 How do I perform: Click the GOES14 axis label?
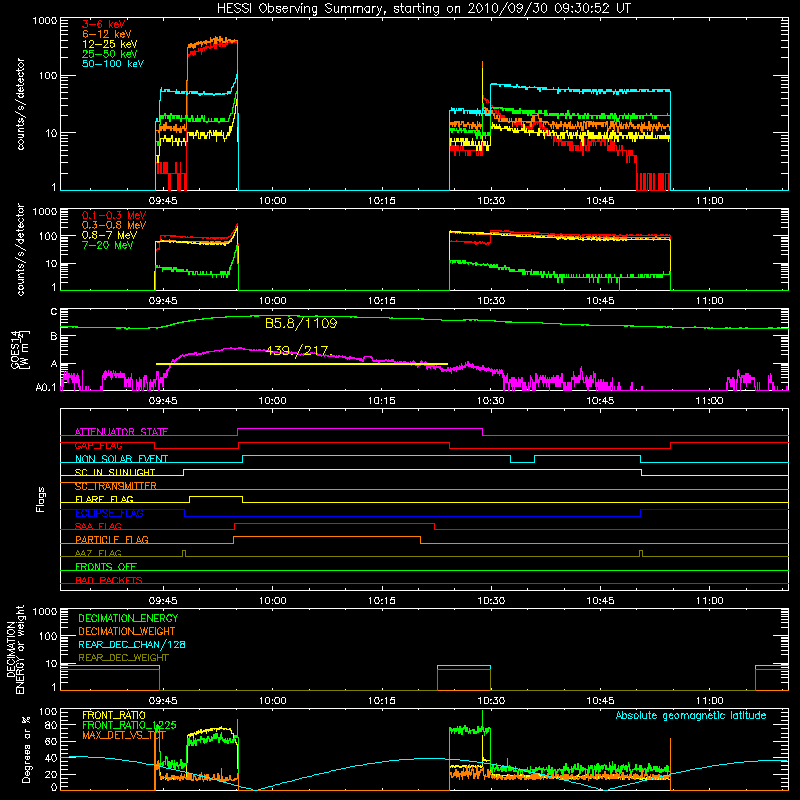click(x=19, y=349)
